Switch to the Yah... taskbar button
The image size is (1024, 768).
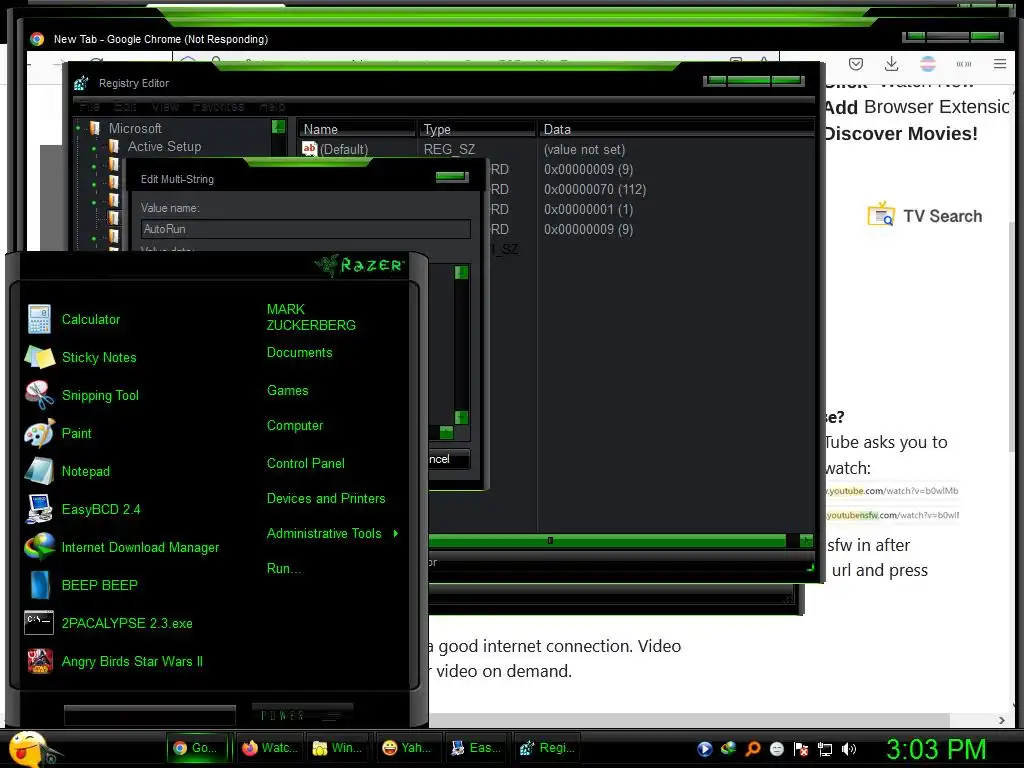click(408, 748)
